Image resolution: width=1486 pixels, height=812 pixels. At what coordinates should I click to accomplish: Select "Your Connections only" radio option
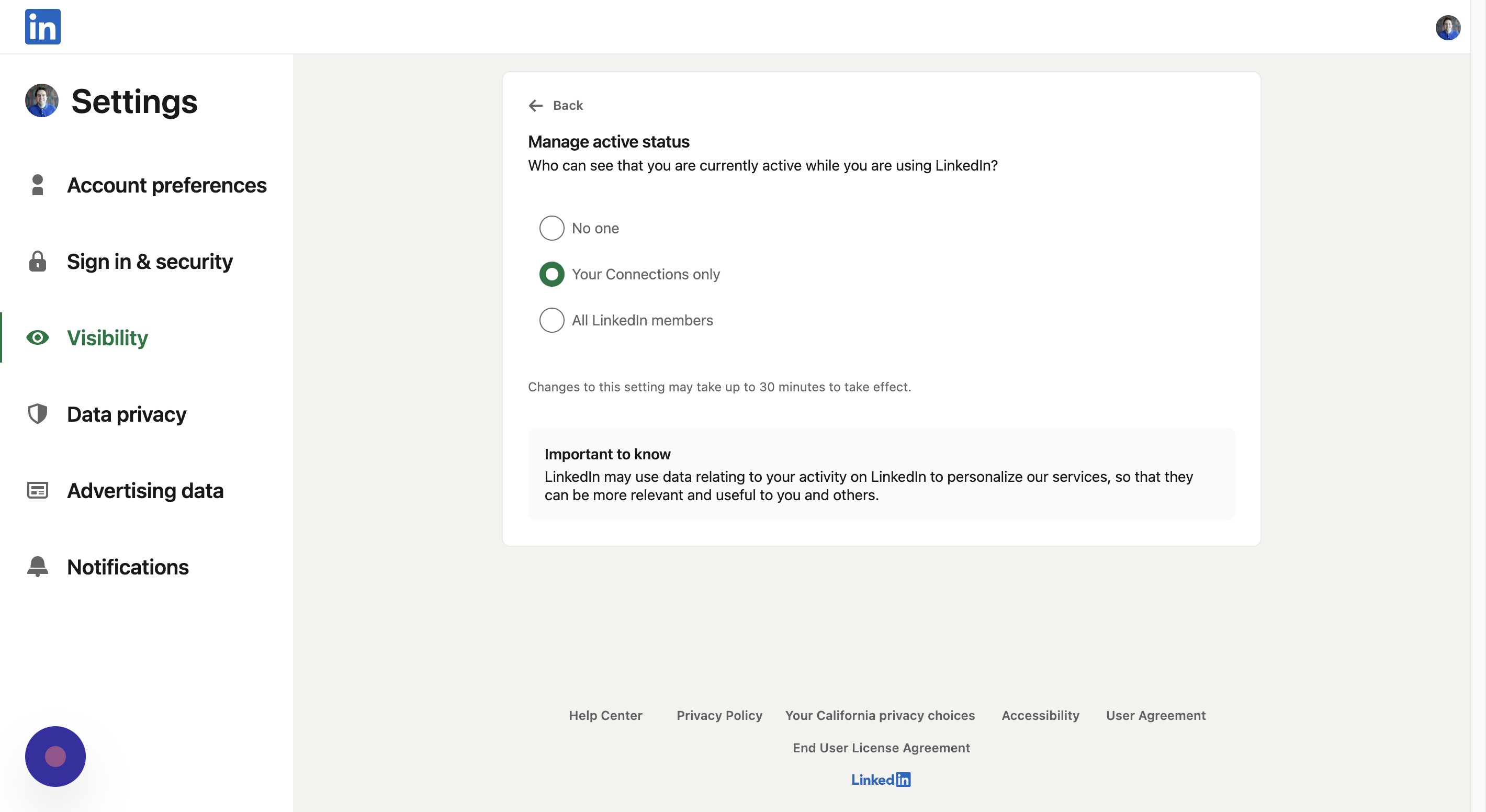click(x=551, y=275)
